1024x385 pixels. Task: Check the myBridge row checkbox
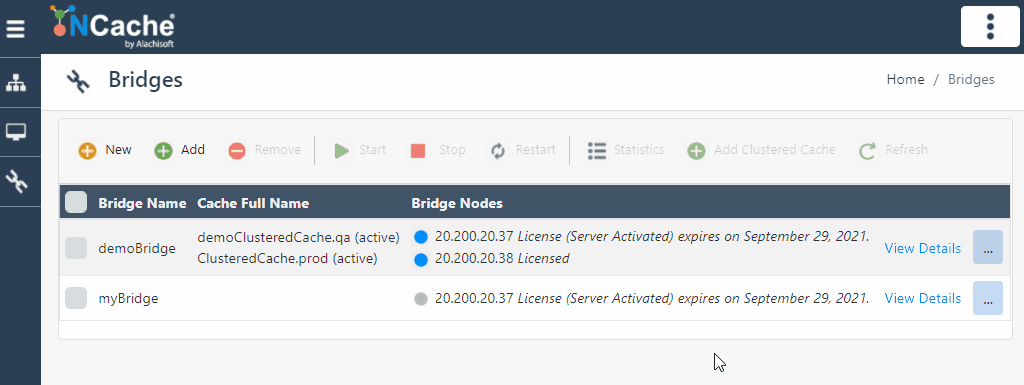click(x=76, y=298)
